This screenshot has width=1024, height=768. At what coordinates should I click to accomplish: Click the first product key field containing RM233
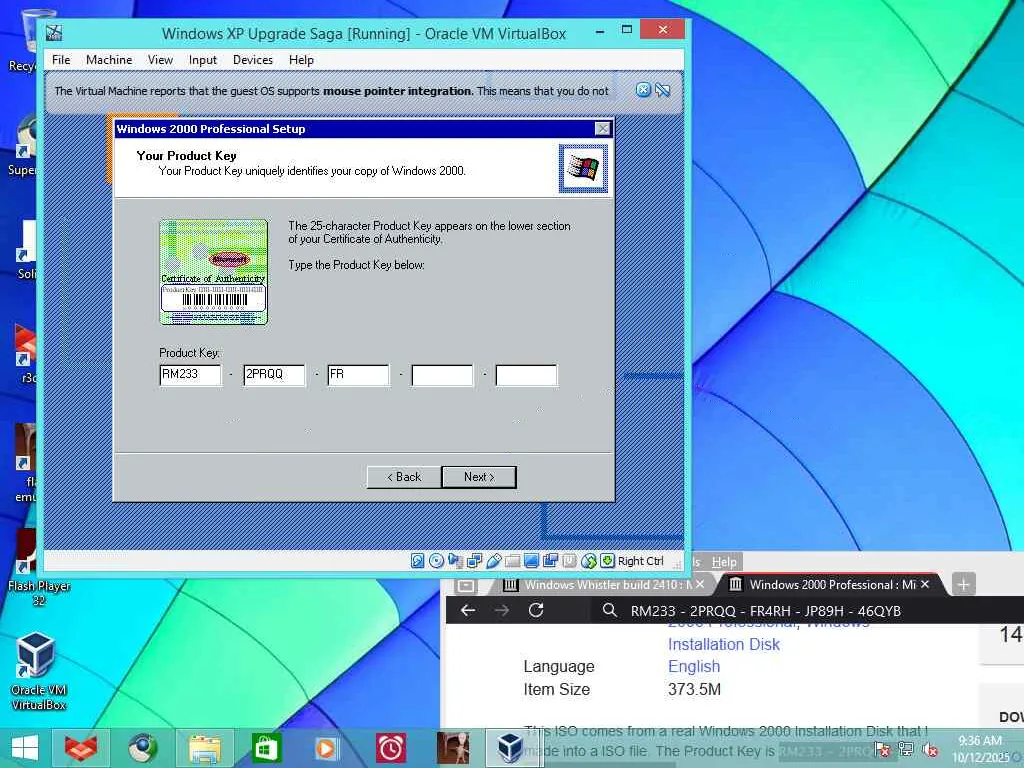point(190,375)
